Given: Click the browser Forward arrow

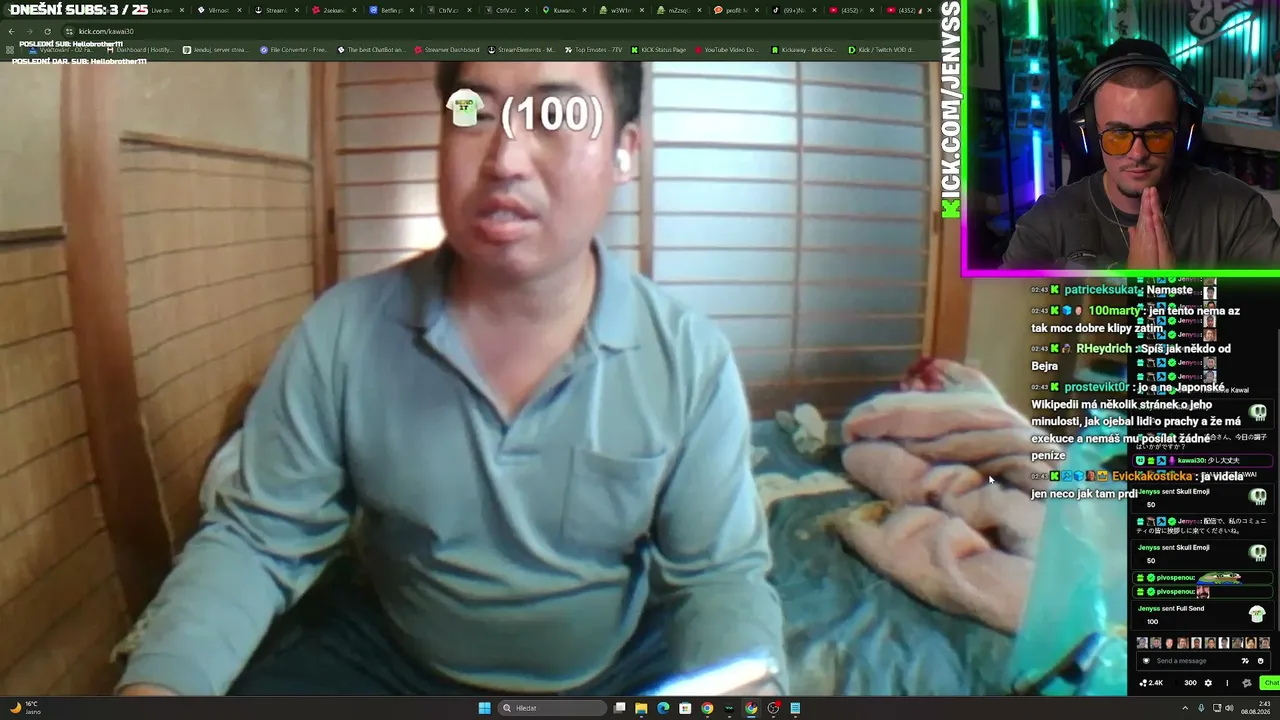Looking at the screenshot, I should (x=28, y=31).
